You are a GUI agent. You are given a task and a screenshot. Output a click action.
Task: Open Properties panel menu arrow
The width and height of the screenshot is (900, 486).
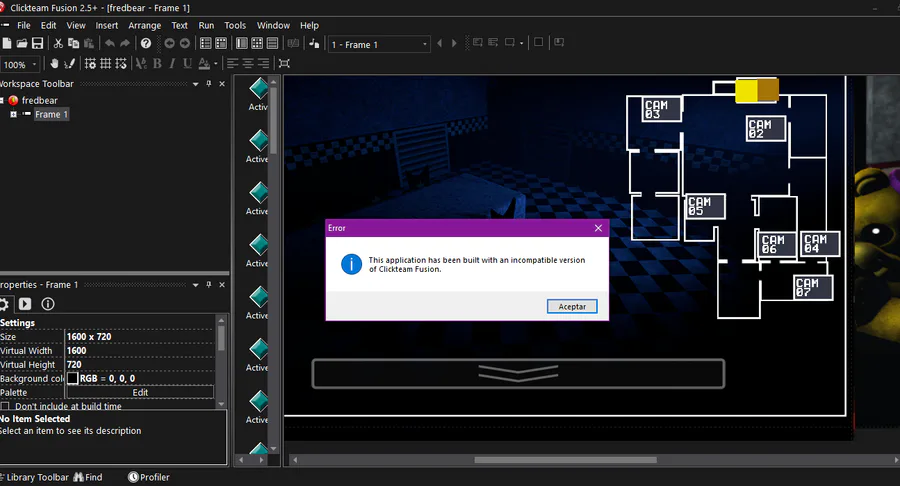[196, 285]
